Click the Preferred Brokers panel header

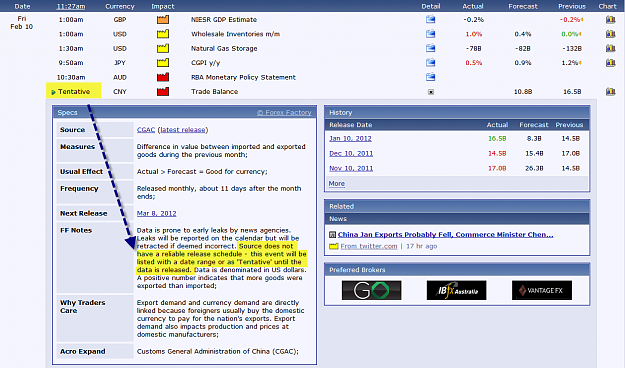(x=457, y=270)
